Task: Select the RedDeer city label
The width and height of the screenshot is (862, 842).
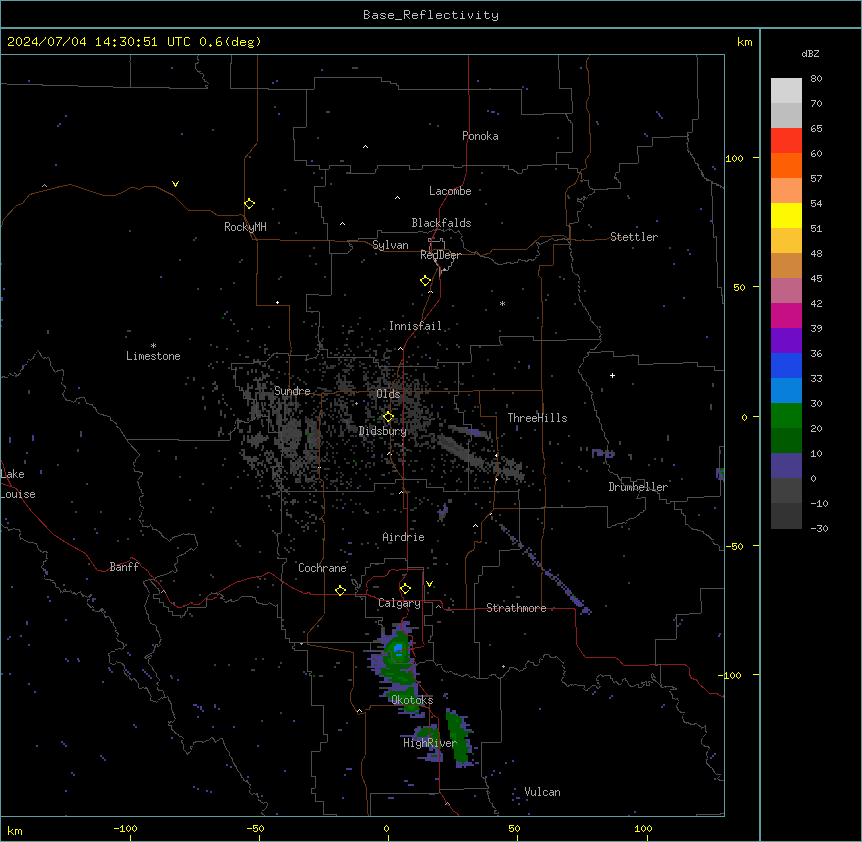Action: [x=440, y=255]
